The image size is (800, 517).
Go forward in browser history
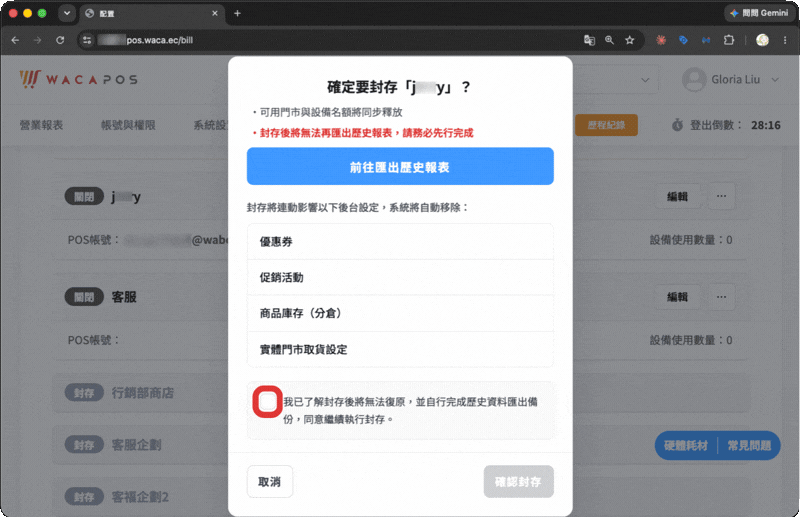pos(37,40)
